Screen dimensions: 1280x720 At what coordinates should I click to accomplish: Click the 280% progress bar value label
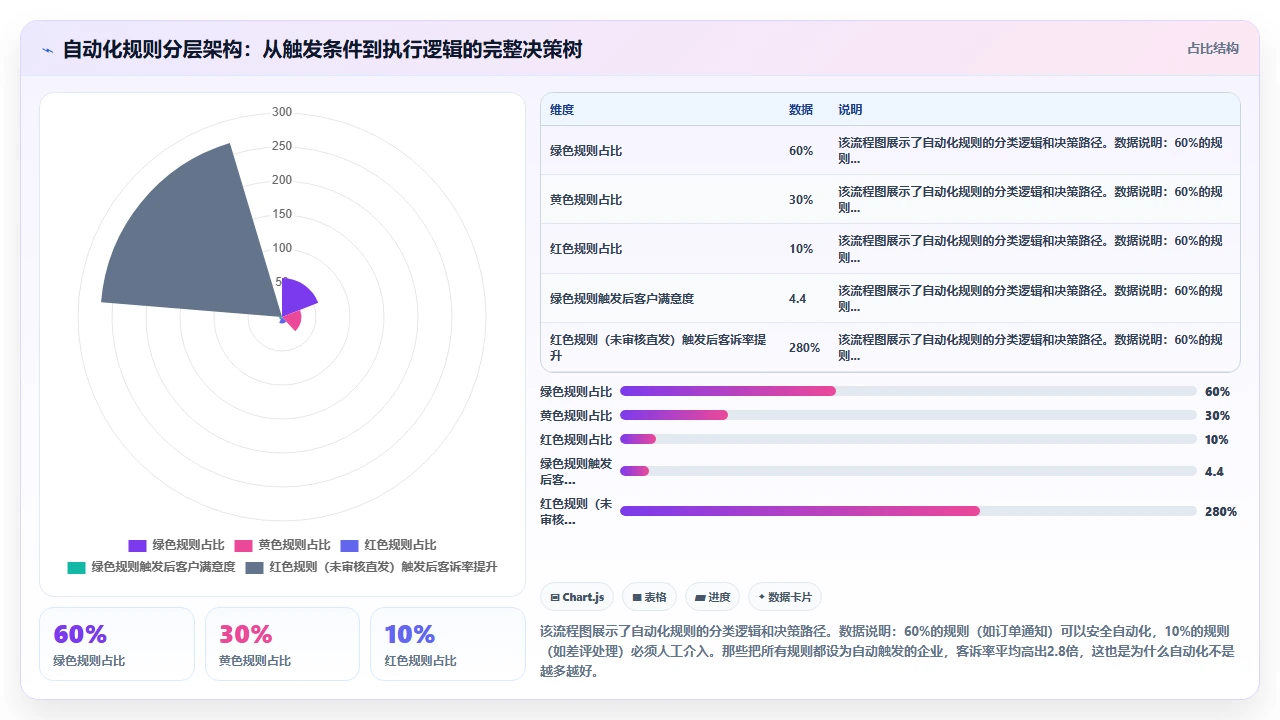click(x=1221, y=511)
